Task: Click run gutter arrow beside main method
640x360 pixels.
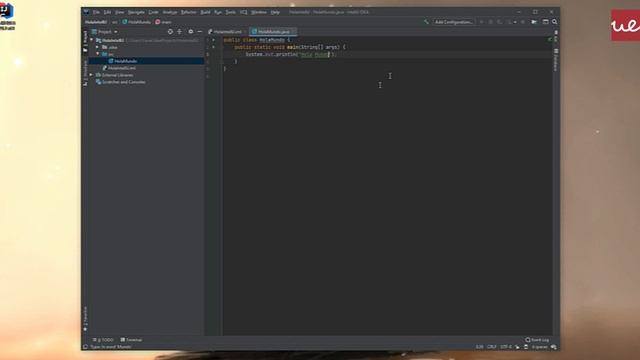Action: pyautogui.click(x=213, y=47)
